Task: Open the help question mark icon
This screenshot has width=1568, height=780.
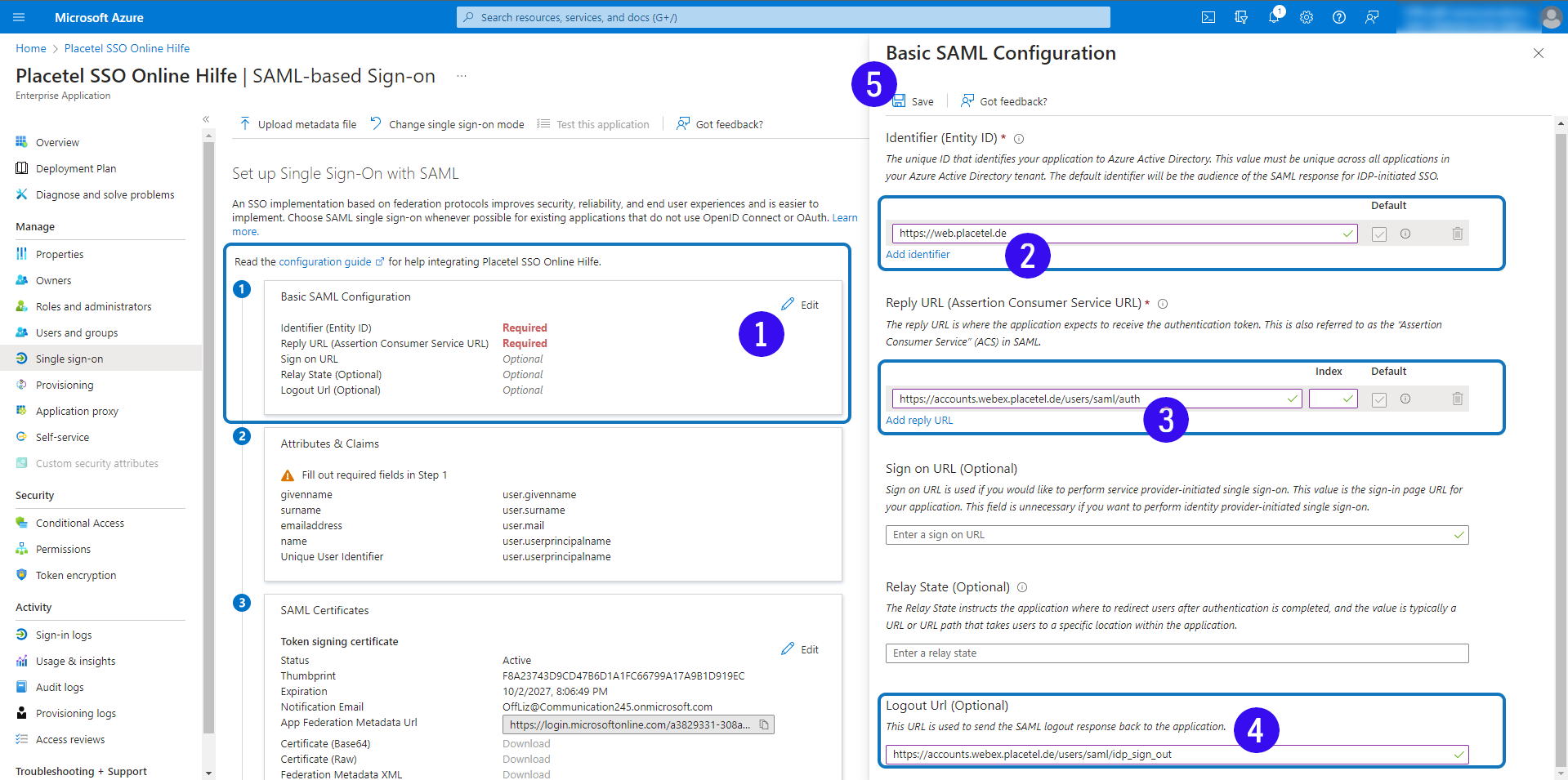Action: [x=1339, y=17]
